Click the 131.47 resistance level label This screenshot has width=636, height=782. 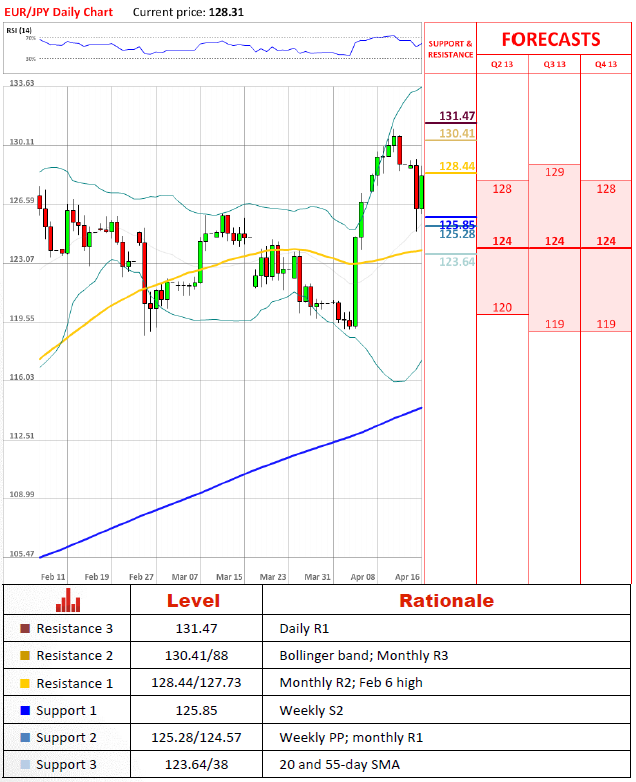tap(457, 116)
